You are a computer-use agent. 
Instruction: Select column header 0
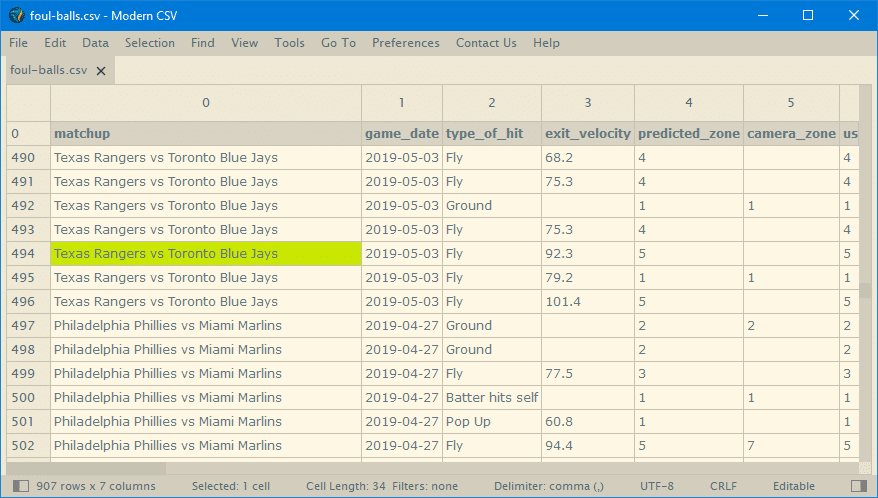click(x=206, y=103)
